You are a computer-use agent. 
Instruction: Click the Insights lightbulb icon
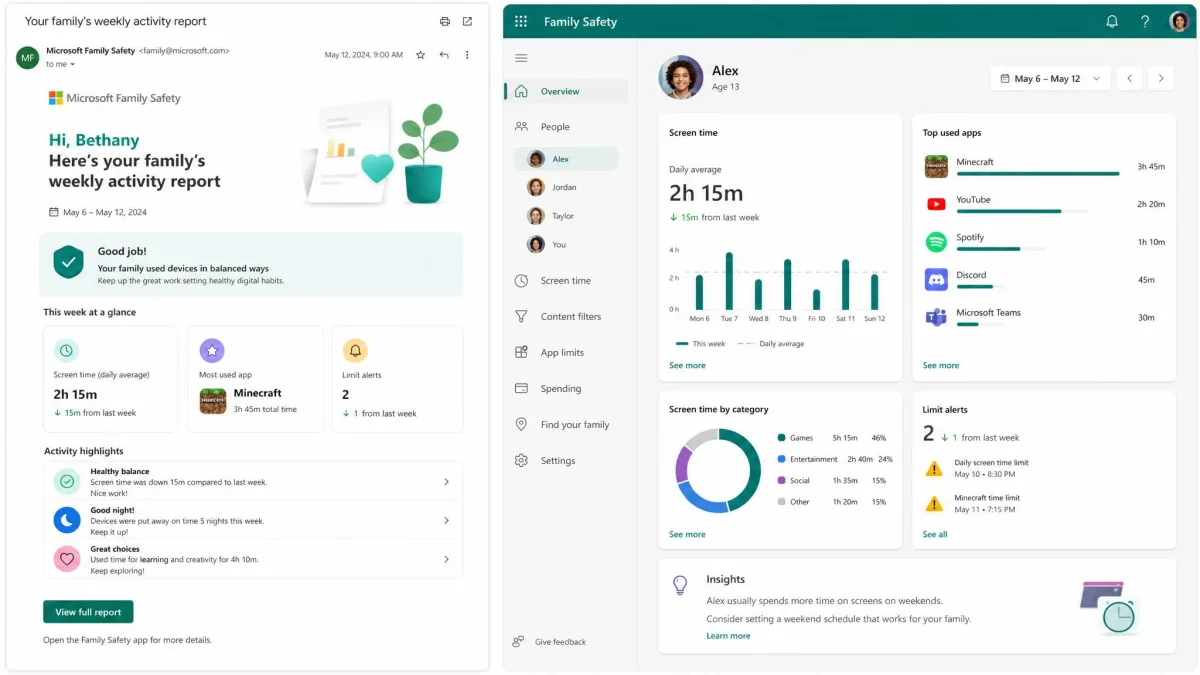[x=680, y=585]
